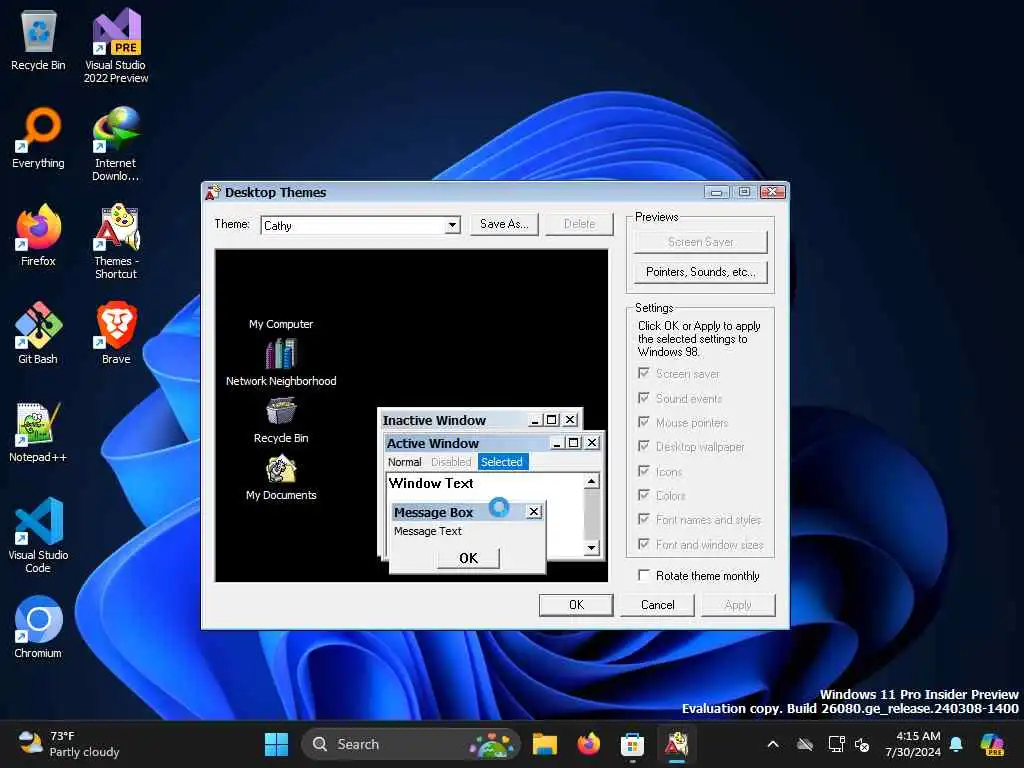
Task: Open Firefox from the taskbar
Action: [x=588, y=744]
